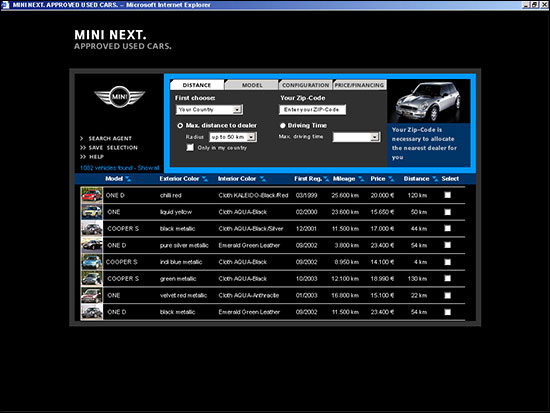Switch to the CONFIGURATION tab
This screenshot has width=550, height=413.
pyautogui.click(x=306, y=85)
